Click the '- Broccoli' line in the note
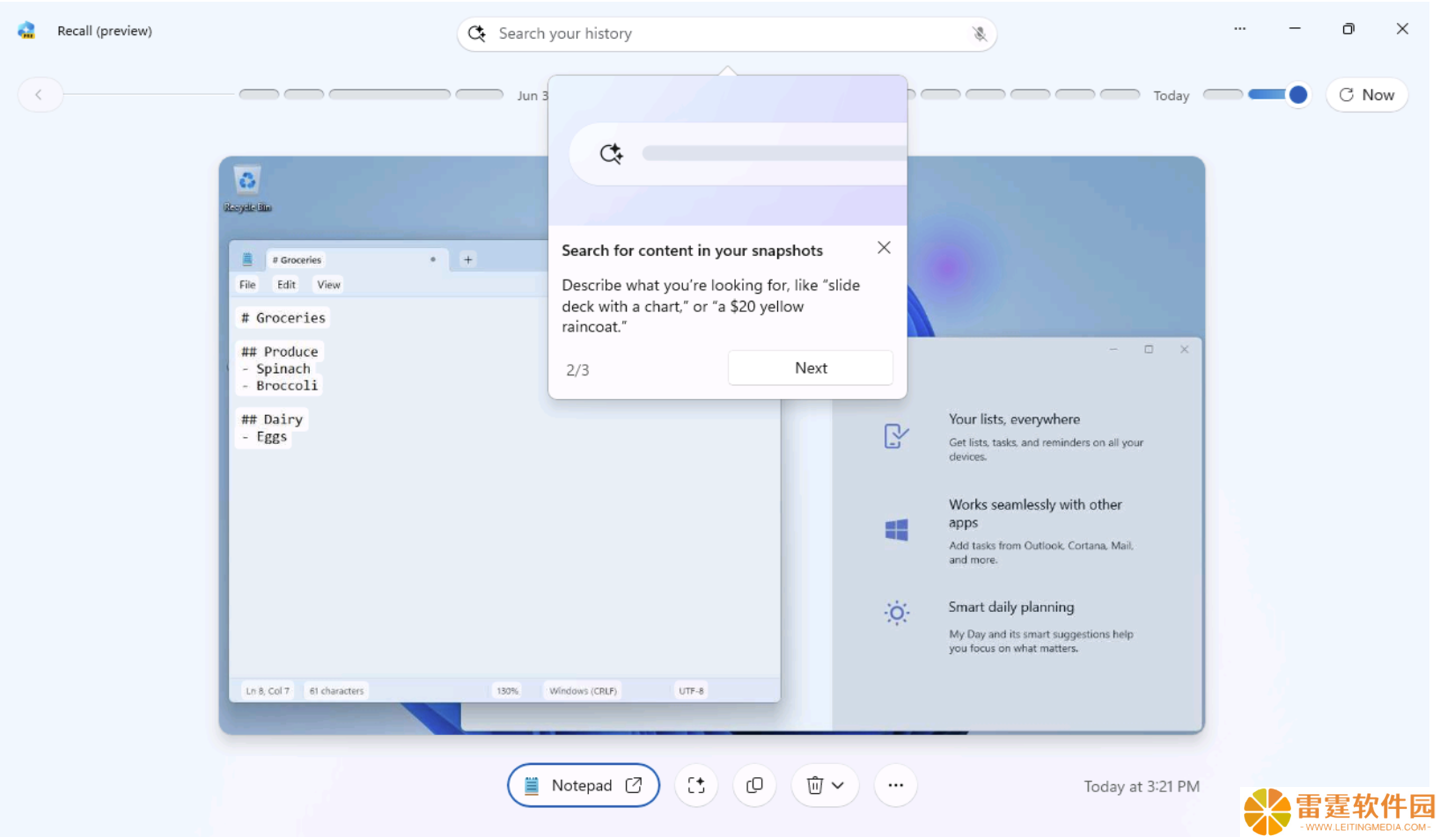Image resolution: width=1440 pixels, height=837 pixels. [279, 386]
